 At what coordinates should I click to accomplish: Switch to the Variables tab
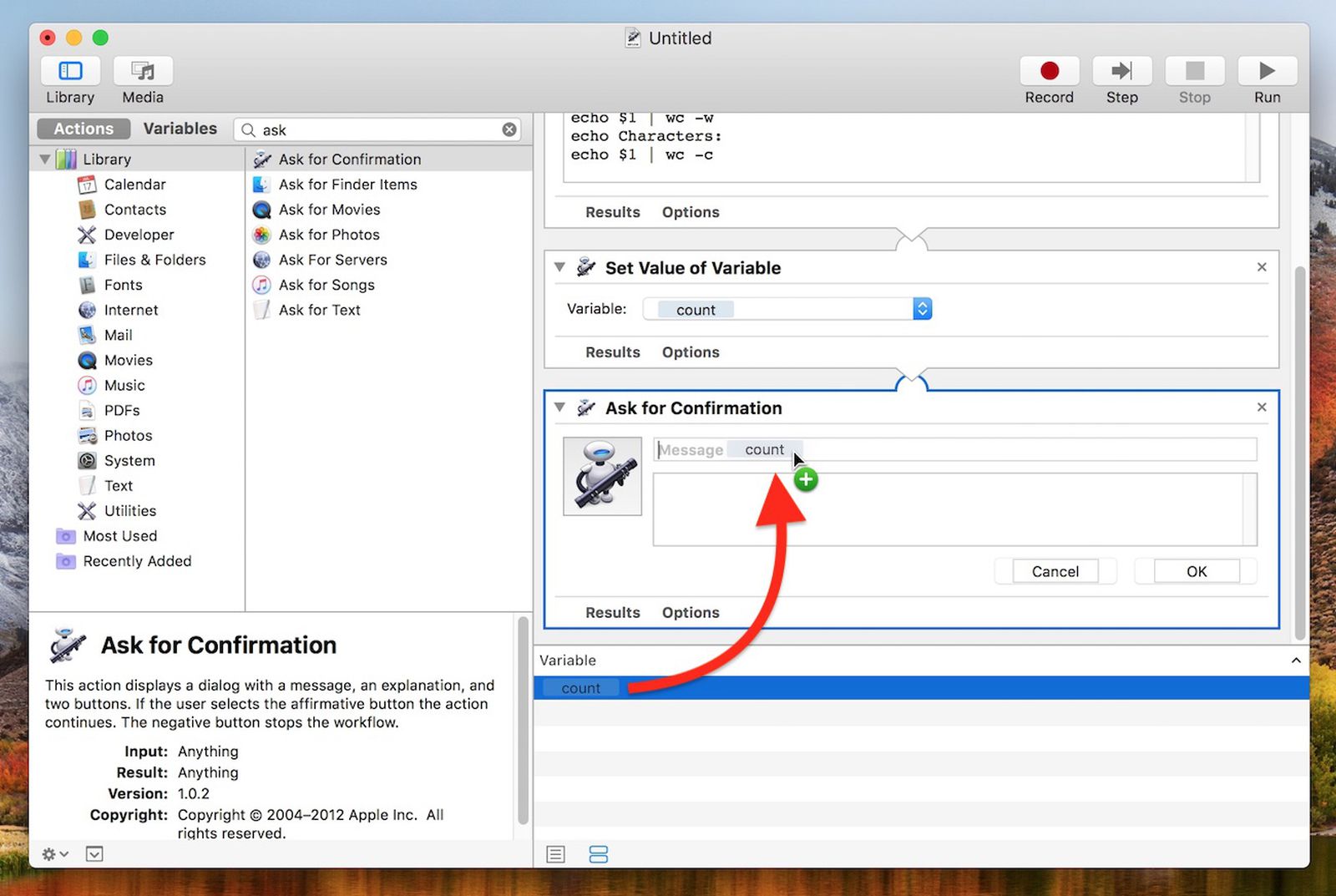point(180,129)
